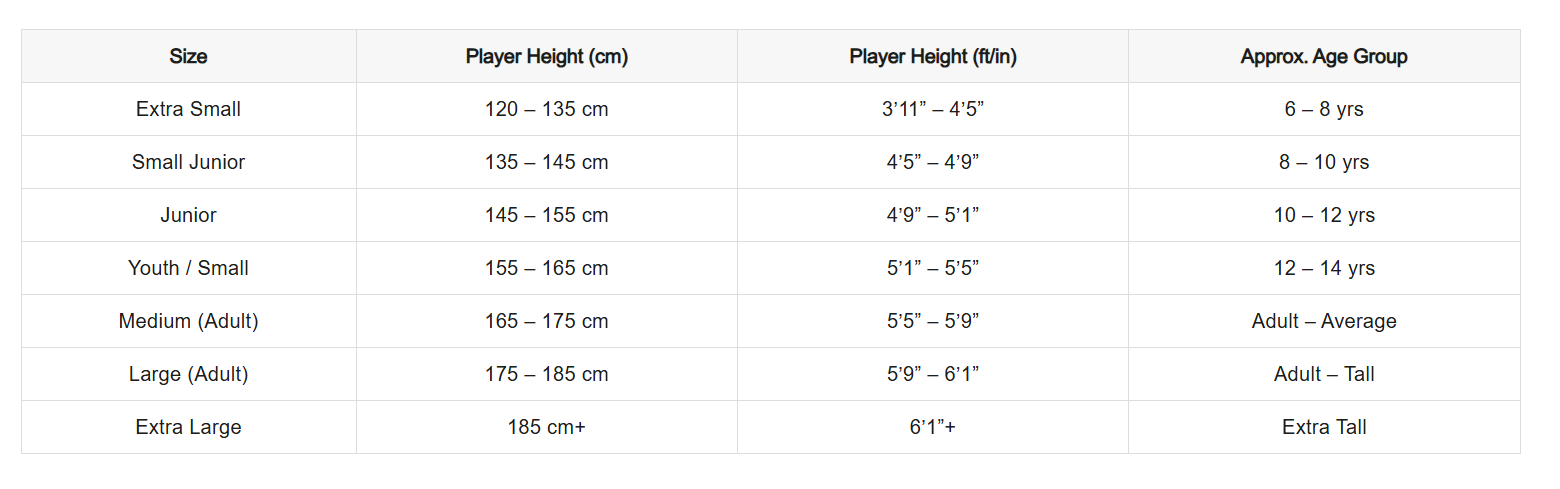
Task: Click the Approx. Age Group header
Action: coord(1323,56)
